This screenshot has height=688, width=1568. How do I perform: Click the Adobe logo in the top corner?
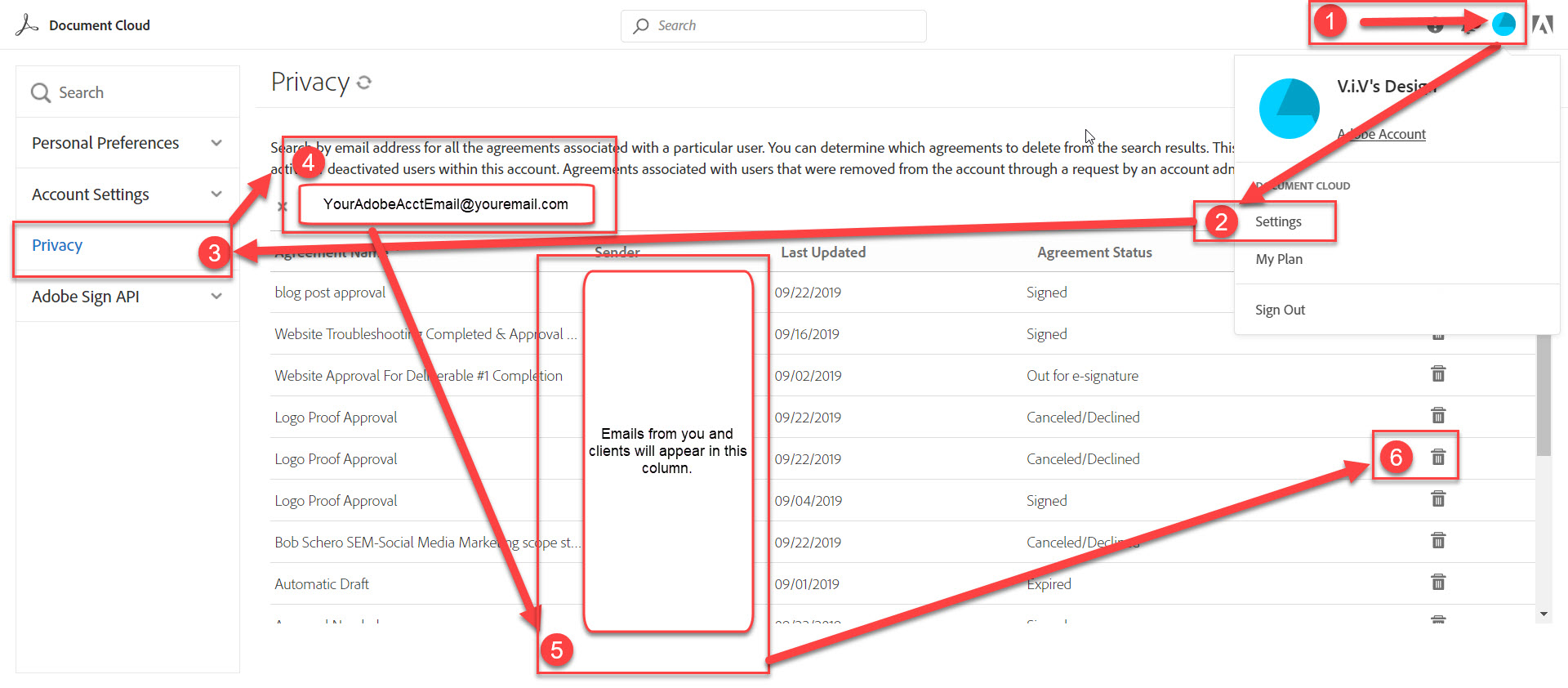coord(1542,25)
